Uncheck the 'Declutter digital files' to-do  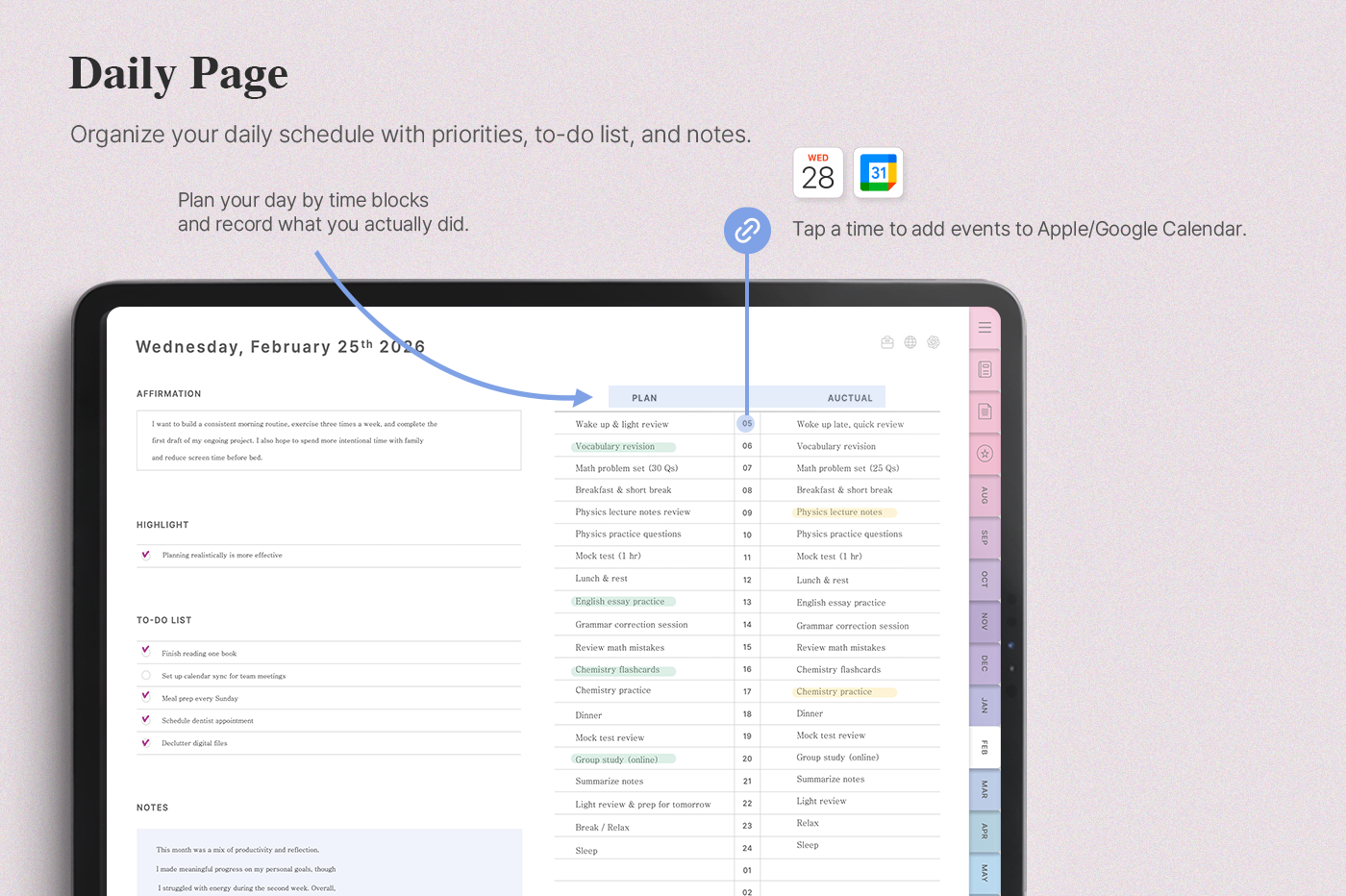(146, 742)
